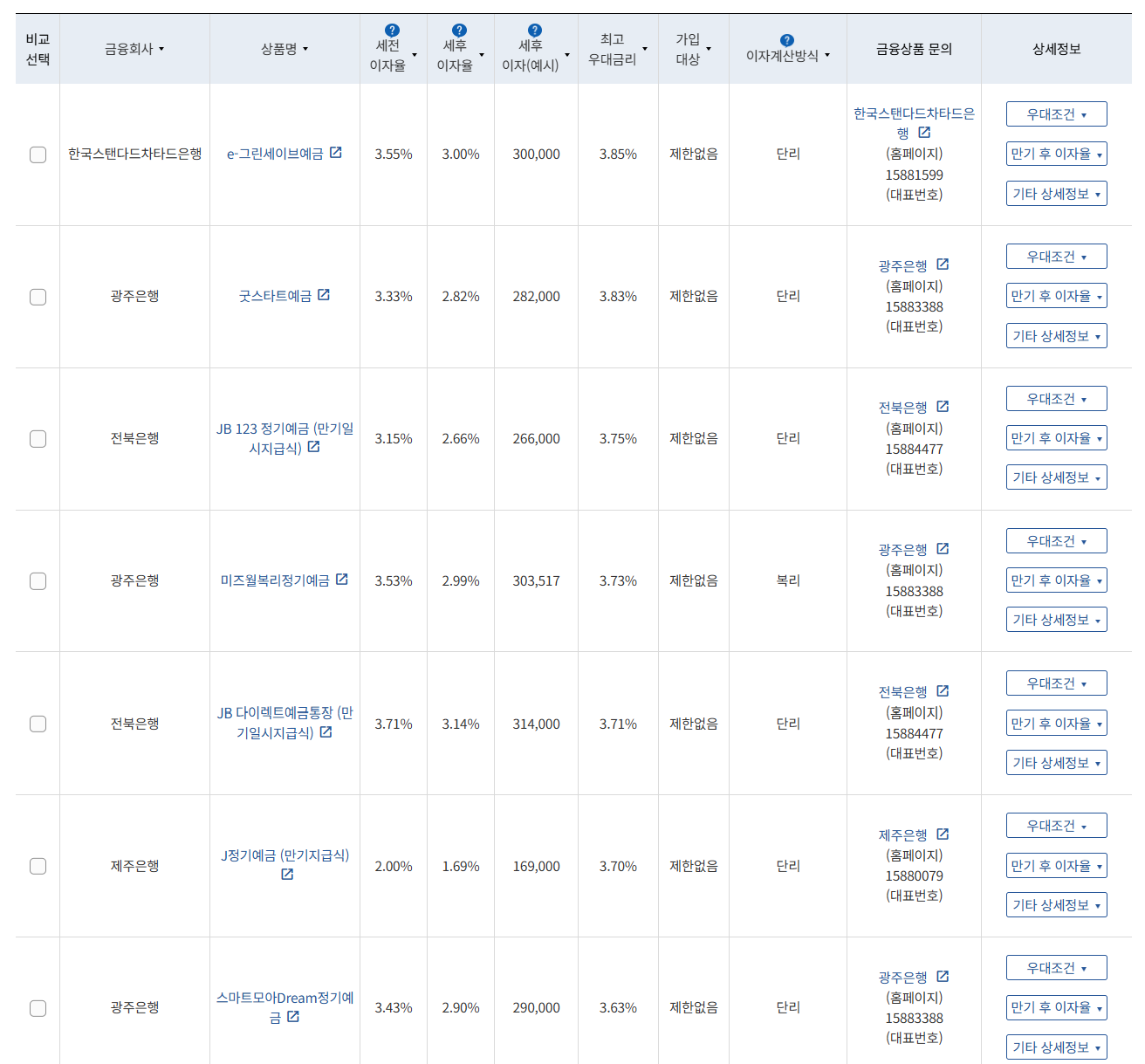The image size is (1145, 1064).
Task: Click external link icon next to 미즈월복리정기예금
Action: [x=342, y=579]
